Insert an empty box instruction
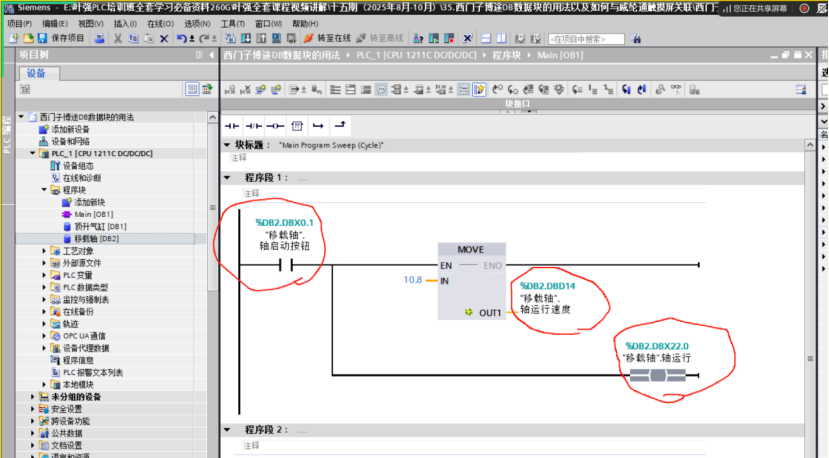Viewport: 829px width, 458px height. point(297,126)
